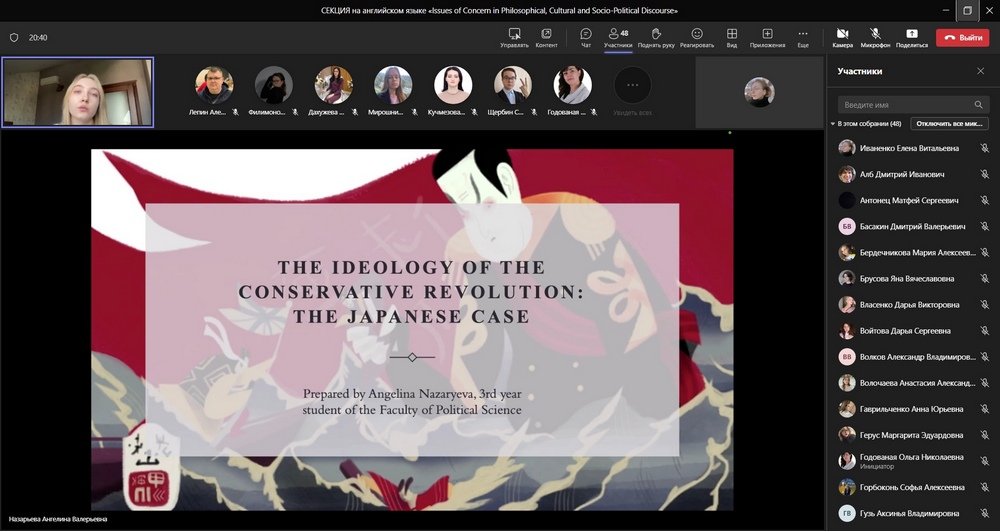This screenshot has width=1000, height=531.
Task: Raise hand with Поднять руку button
Action: 656,38
